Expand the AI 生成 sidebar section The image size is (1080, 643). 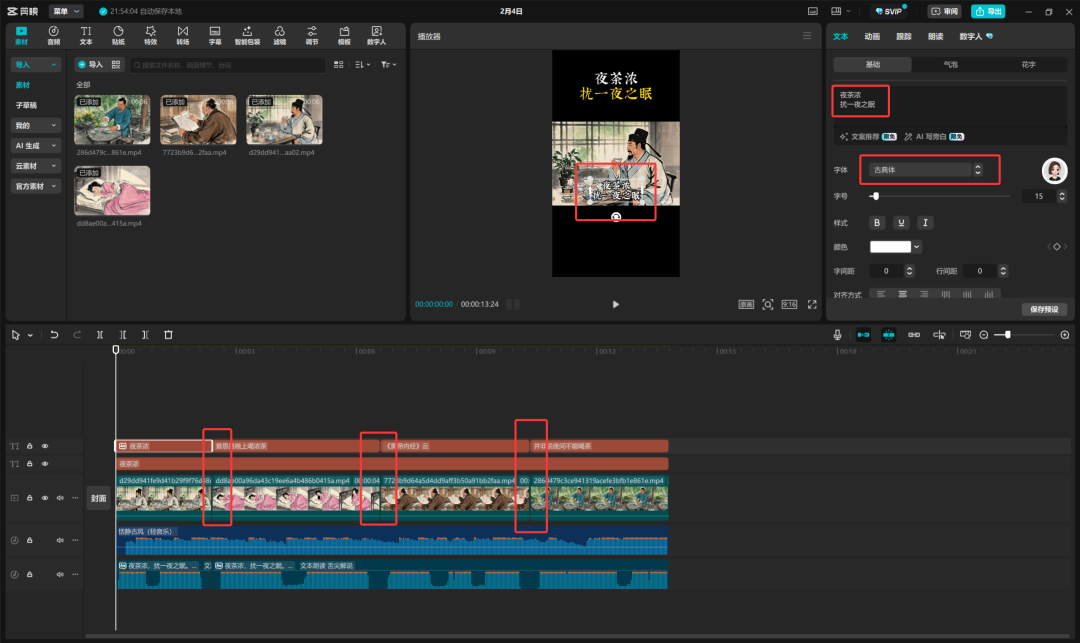click(36, 146)
